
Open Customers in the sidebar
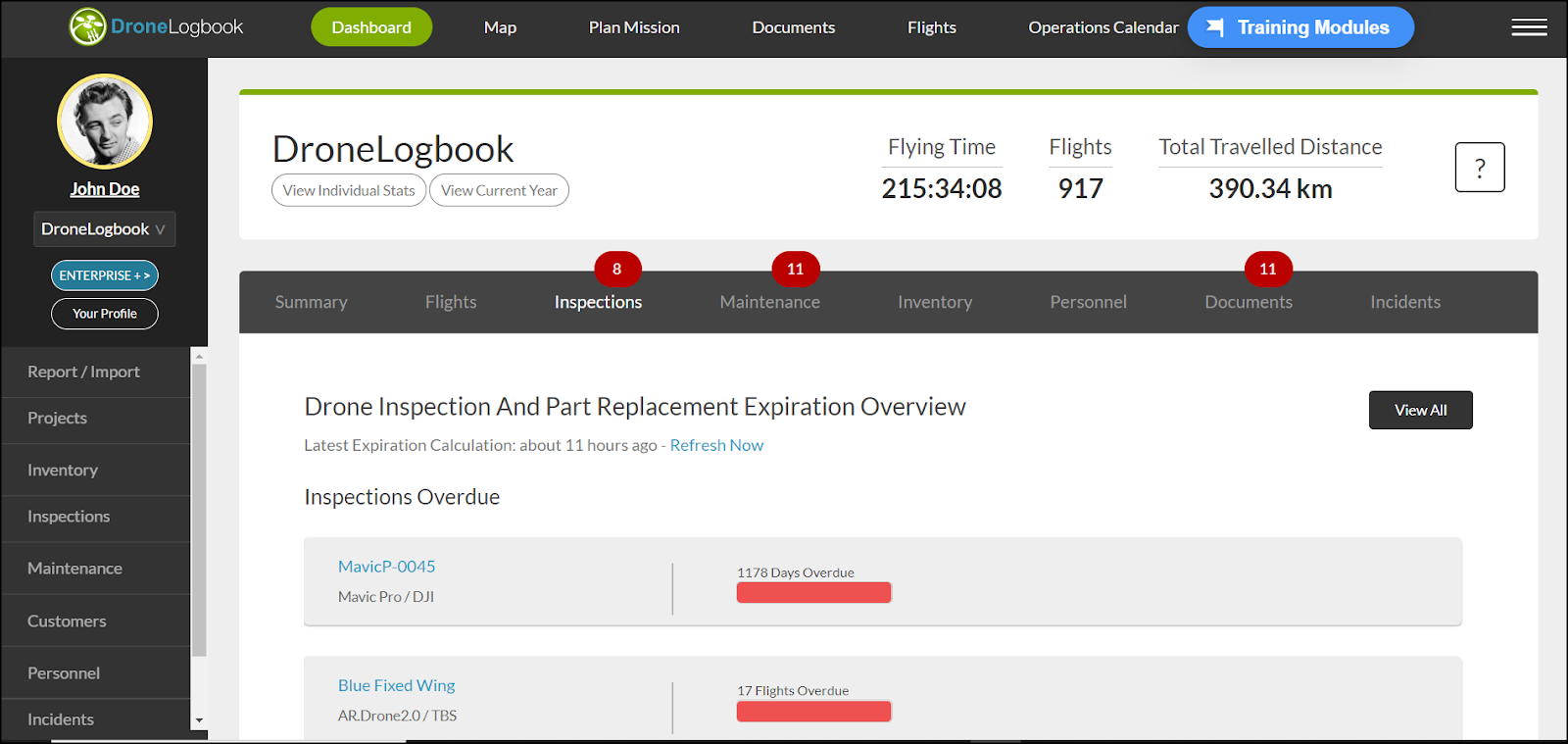pyautogui.click(x=96, y=621)
